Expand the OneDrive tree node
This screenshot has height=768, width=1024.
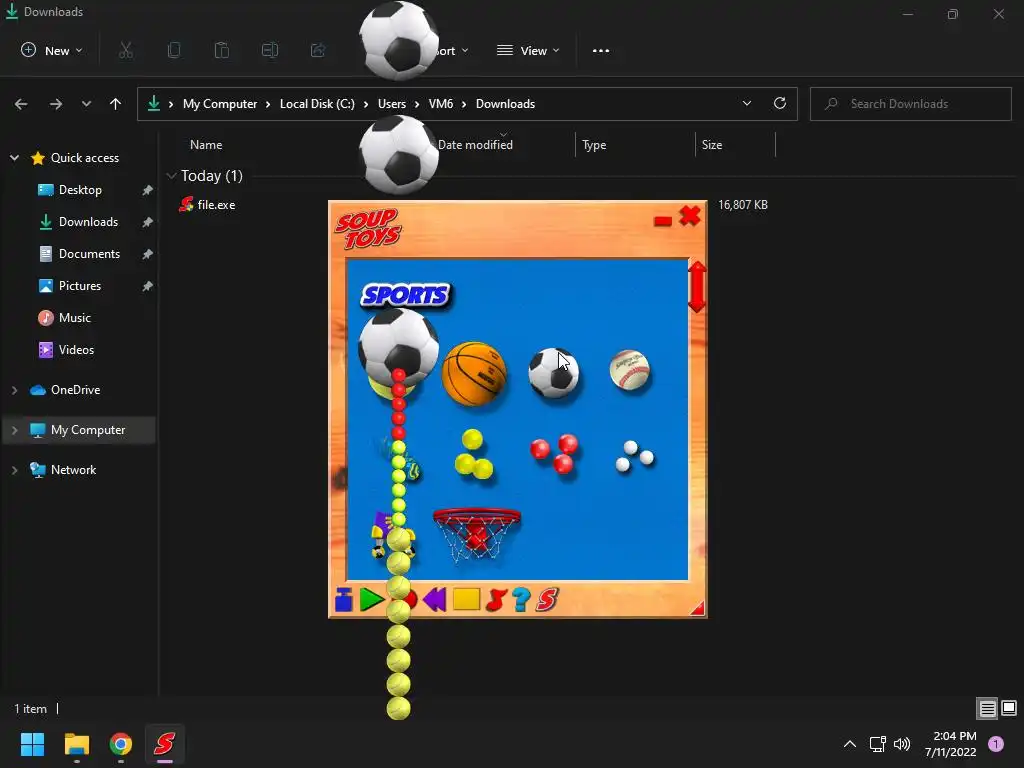click(x=14, y=390)
